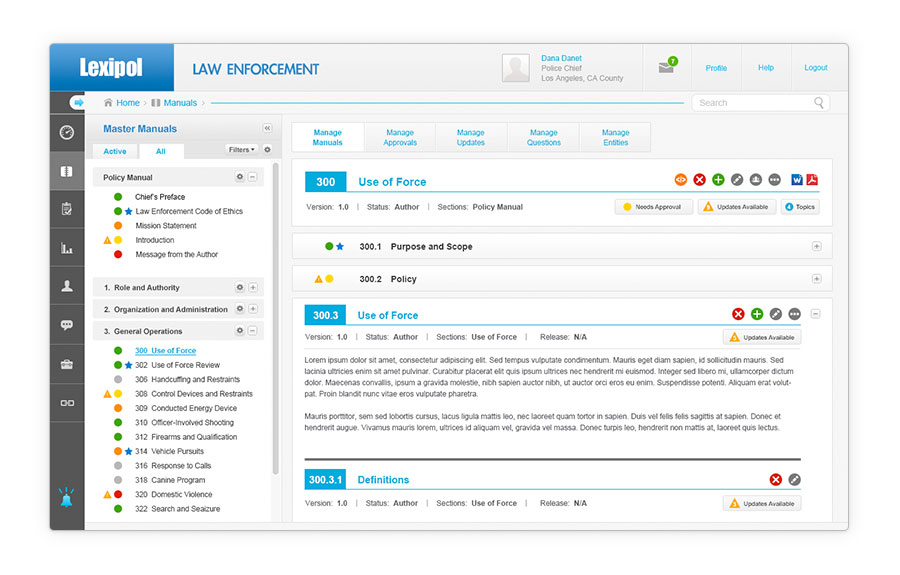Image resolution: width=900 pixels, height=575 pixels.
Task: Open the Manage Approvals tab
Action: tap(400, 137)
